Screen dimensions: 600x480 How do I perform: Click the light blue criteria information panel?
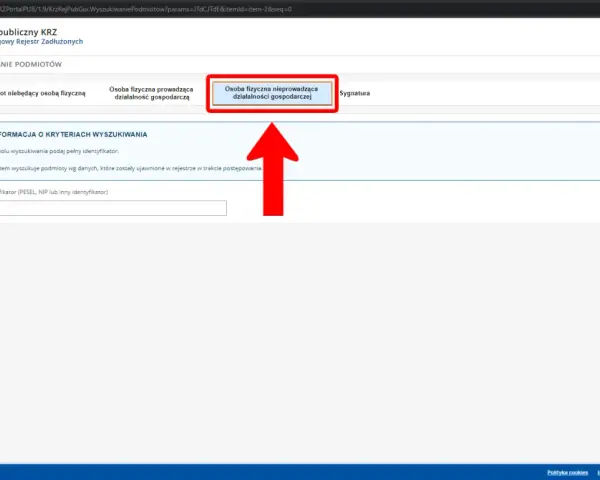click(300, 151)
